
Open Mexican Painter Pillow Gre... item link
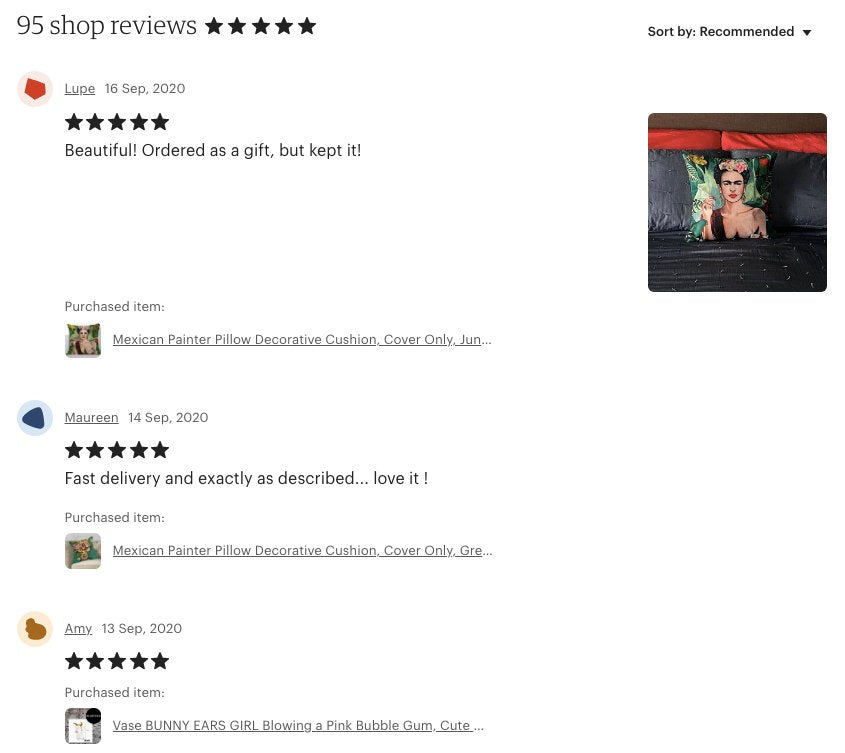tap(302, 550)
